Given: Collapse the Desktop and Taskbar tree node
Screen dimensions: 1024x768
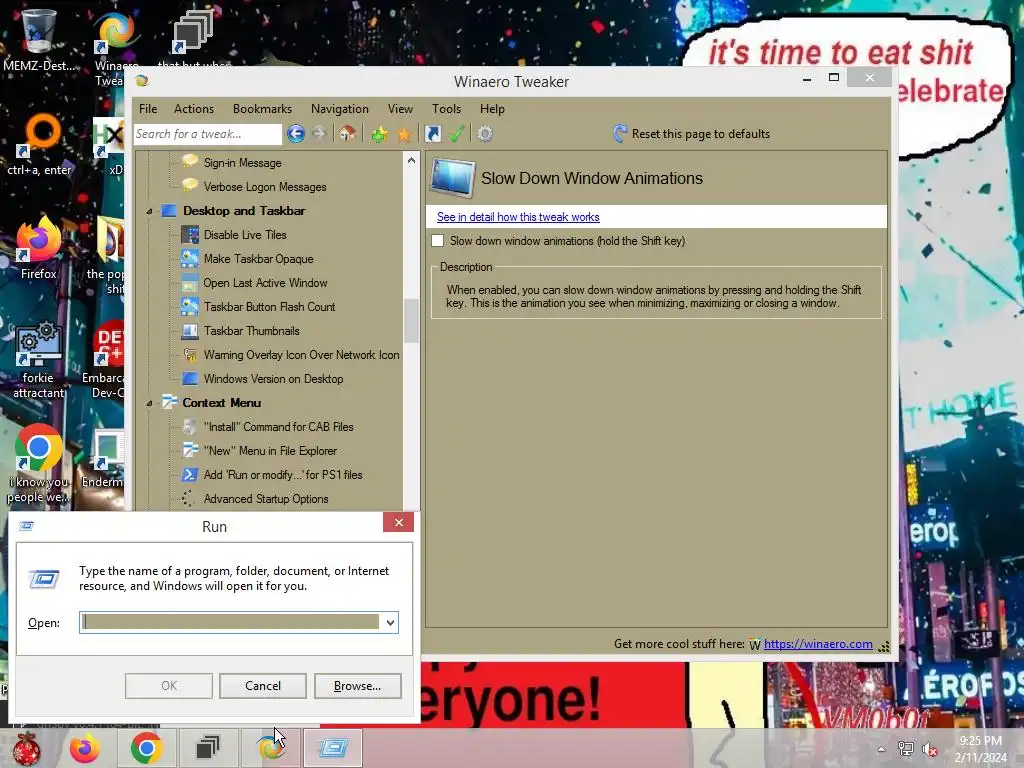Looking at the screenshot, I should click(149, 212).
